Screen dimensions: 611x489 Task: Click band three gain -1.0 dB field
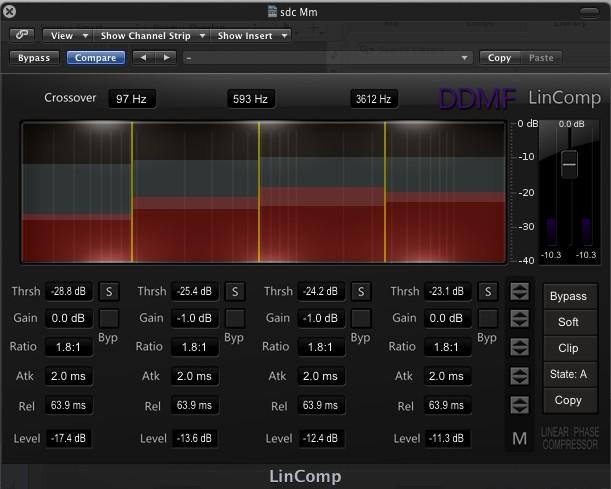click(321, 318)
